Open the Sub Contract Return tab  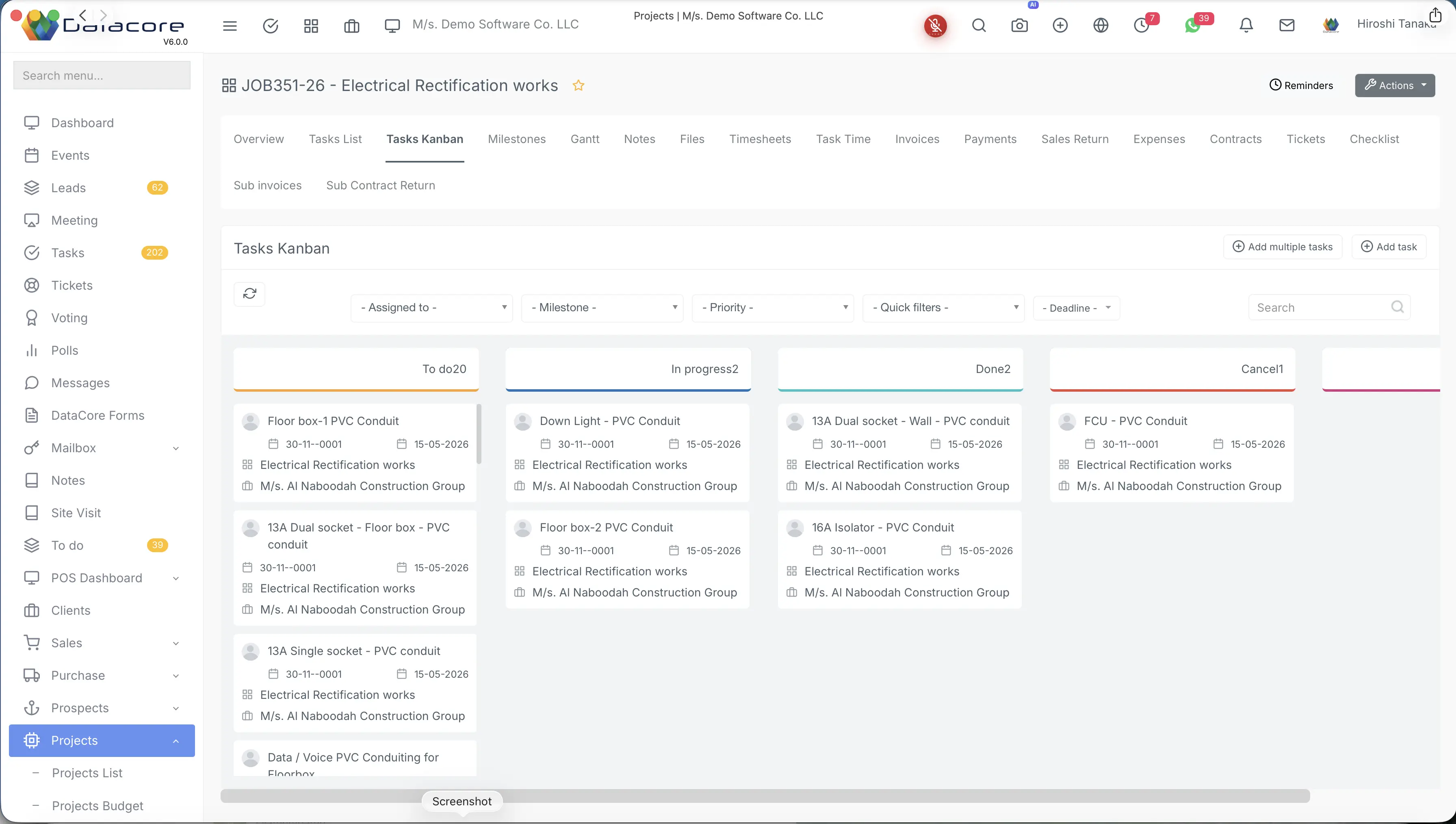pyautogui.click(x=381, y=186)
